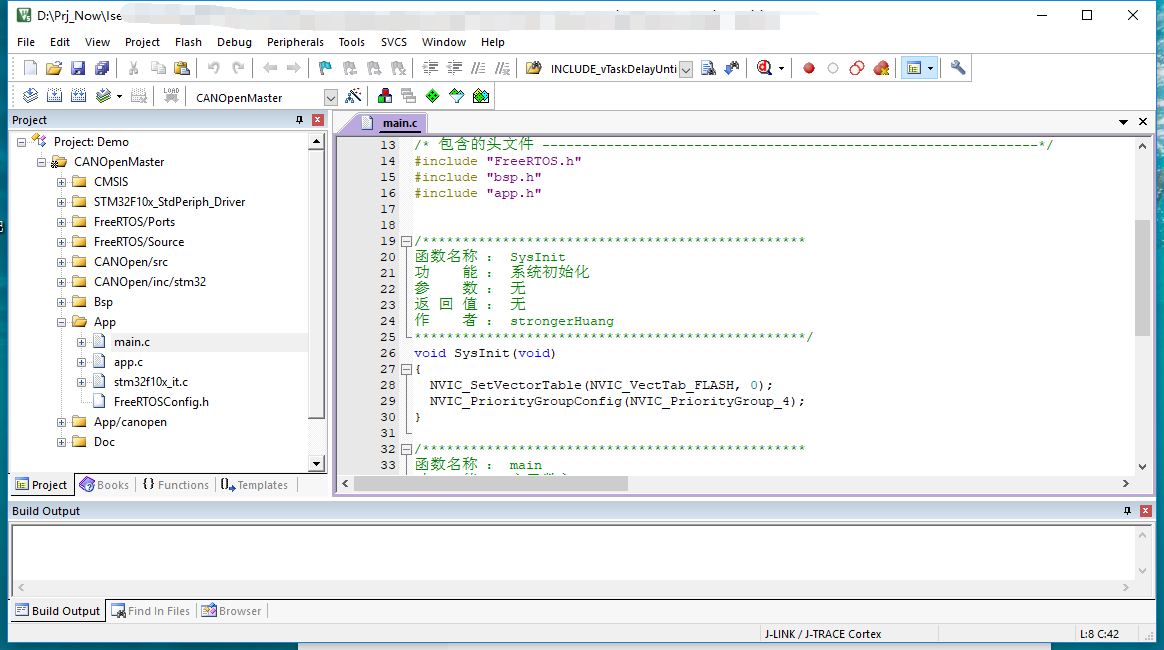The image size is (1164, 650).
Task: Click the Save All files icon
Action: (x=102, y=68)
